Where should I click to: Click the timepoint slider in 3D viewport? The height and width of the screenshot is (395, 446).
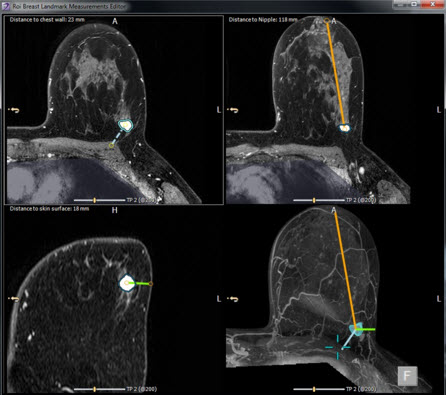pyautogui.click(x=319, y=389)
